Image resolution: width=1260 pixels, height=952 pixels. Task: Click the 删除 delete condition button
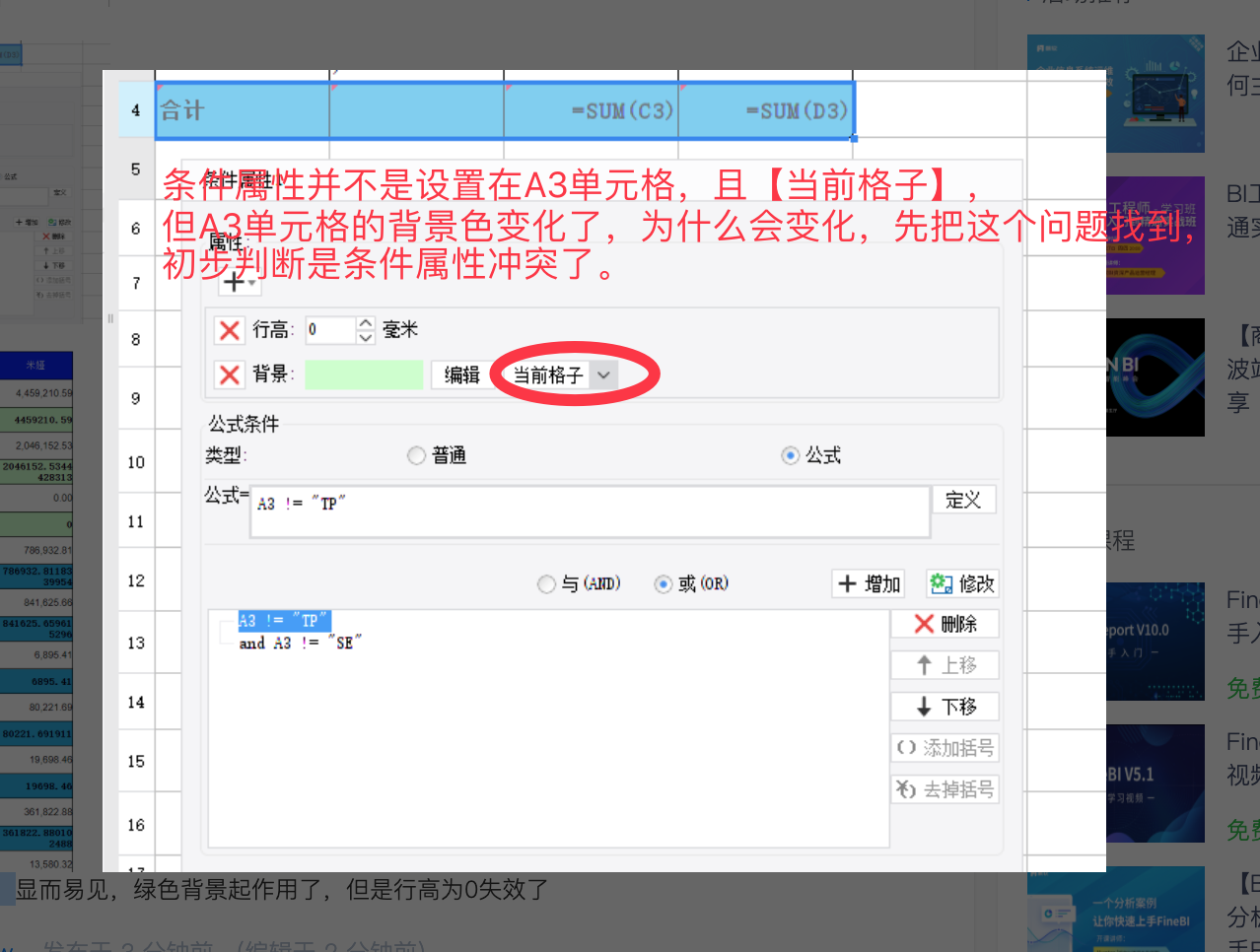945,624
